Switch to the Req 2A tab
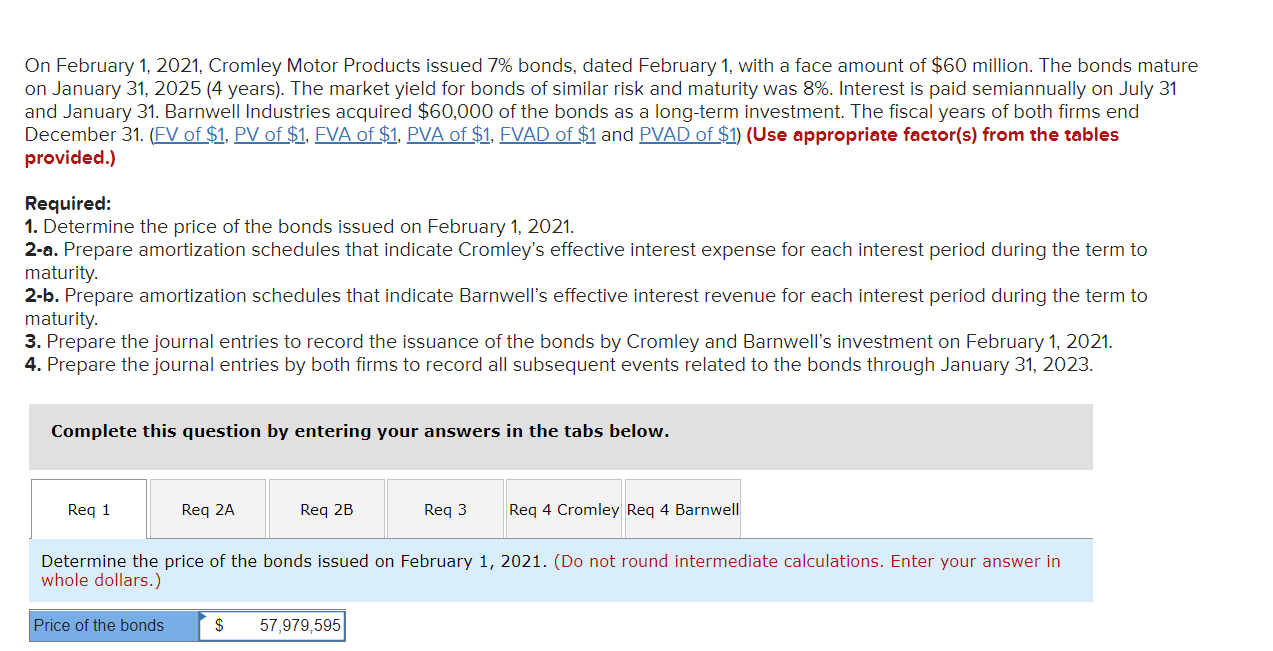1273x651 pixels. pos(207,509)
